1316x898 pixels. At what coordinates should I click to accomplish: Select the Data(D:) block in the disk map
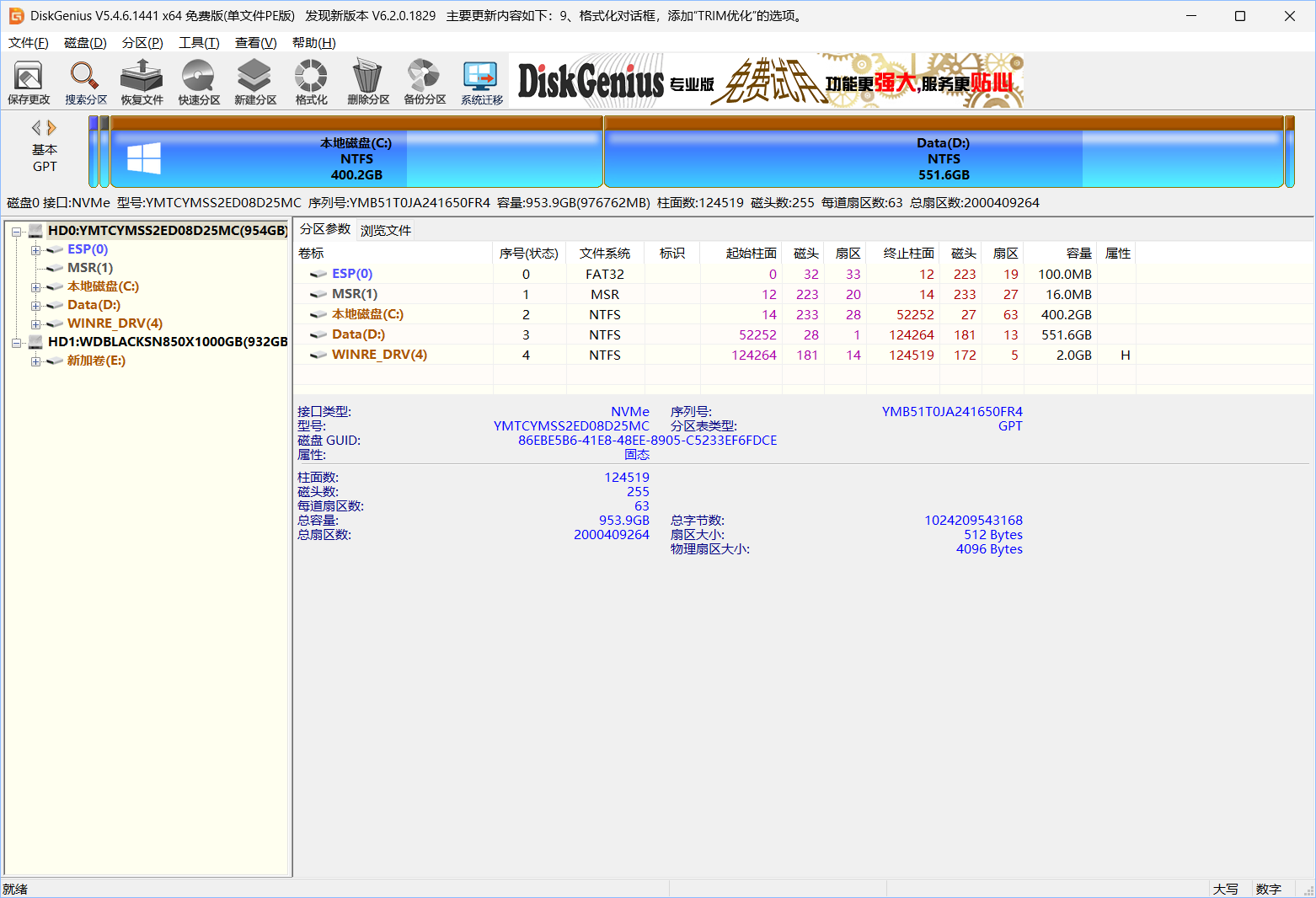click(944, 152)
